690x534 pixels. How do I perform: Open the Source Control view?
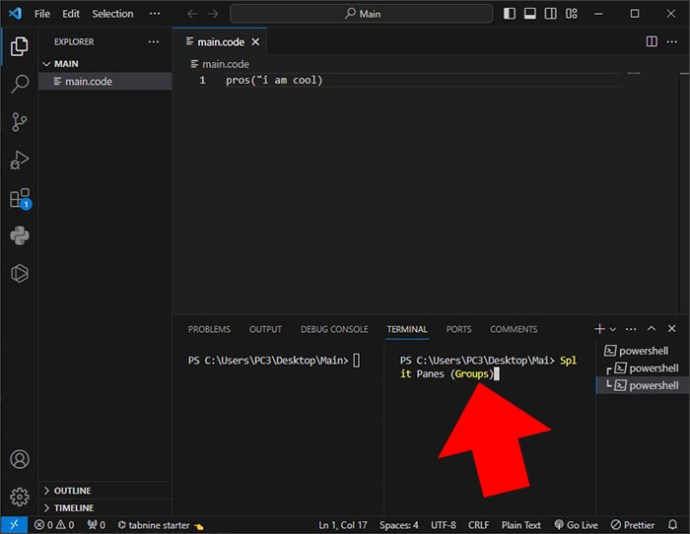[19, 122]
